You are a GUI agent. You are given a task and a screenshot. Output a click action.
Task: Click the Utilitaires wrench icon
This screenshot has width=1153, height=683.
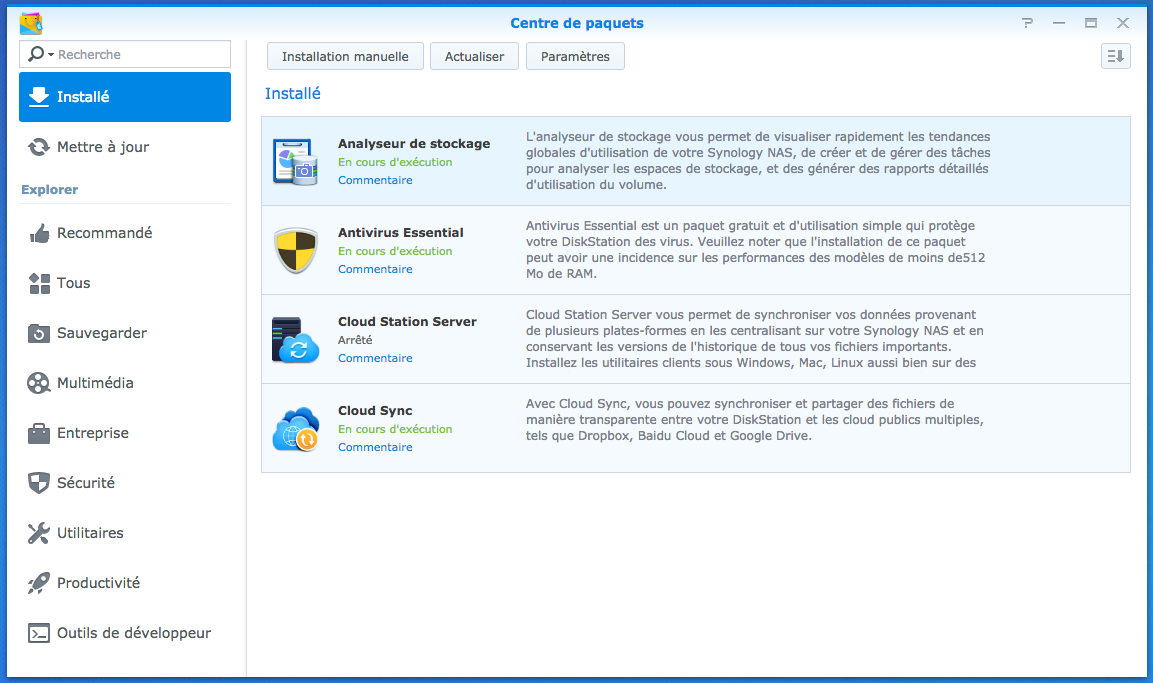click(x=39, y=533)
